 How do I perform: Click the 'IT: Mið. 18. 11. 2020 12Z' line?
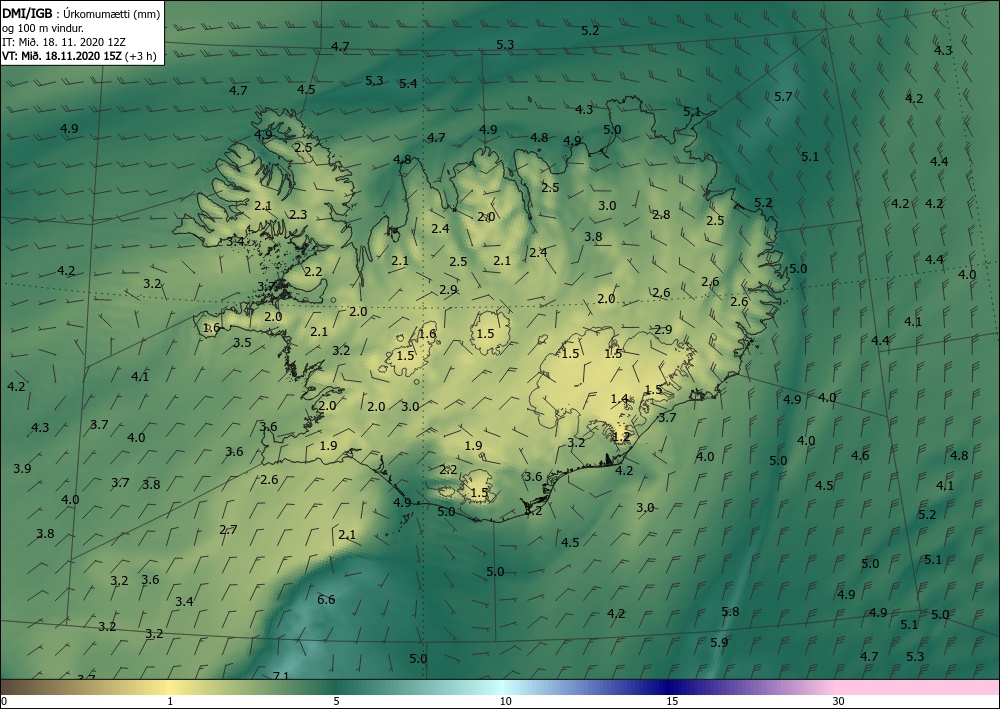64,42
